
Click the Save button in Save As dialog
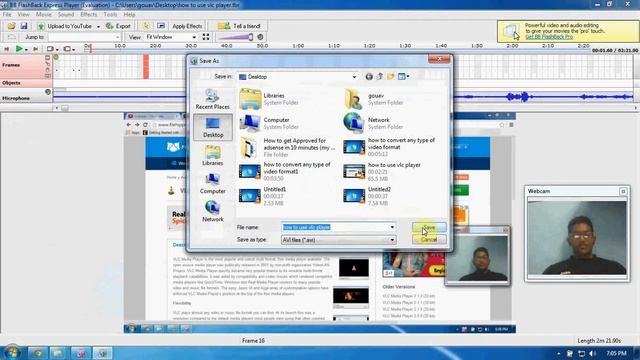pos(429,227)
